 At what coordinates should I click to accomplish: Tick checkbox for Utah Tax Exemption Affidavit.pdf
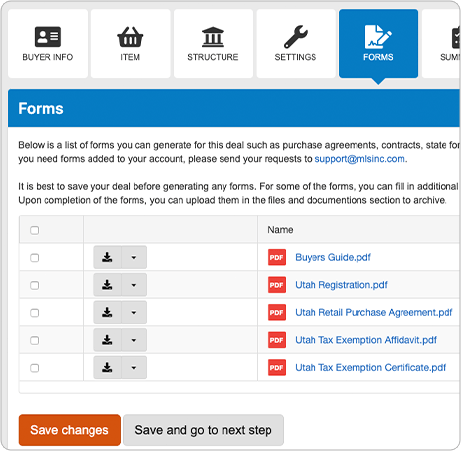35,340
